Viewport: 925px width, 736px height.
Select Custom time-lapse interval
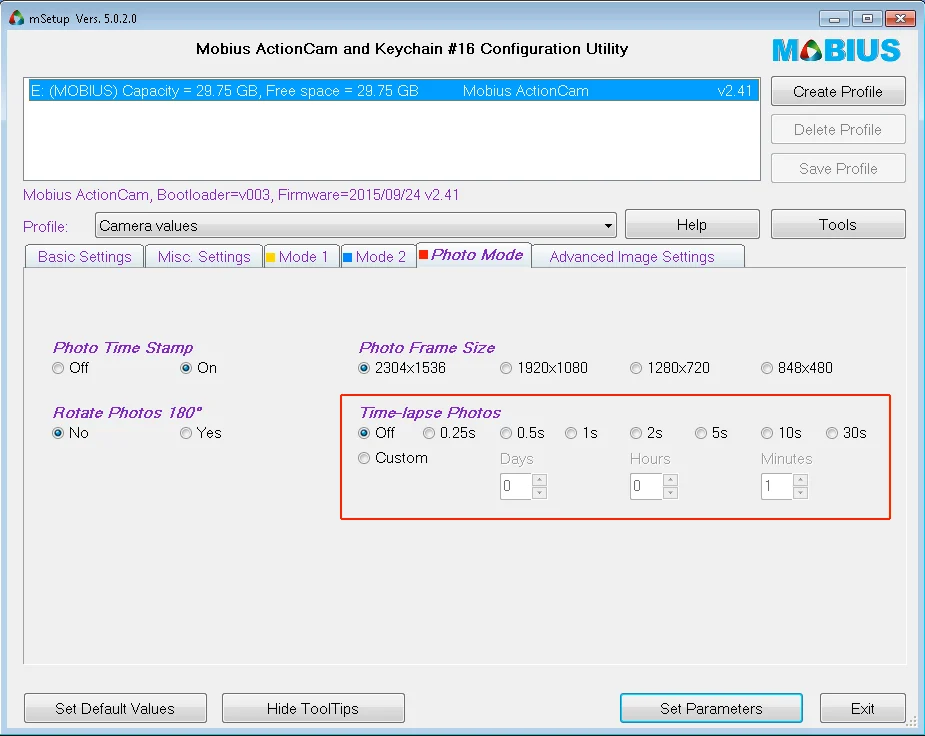[364, 458]
